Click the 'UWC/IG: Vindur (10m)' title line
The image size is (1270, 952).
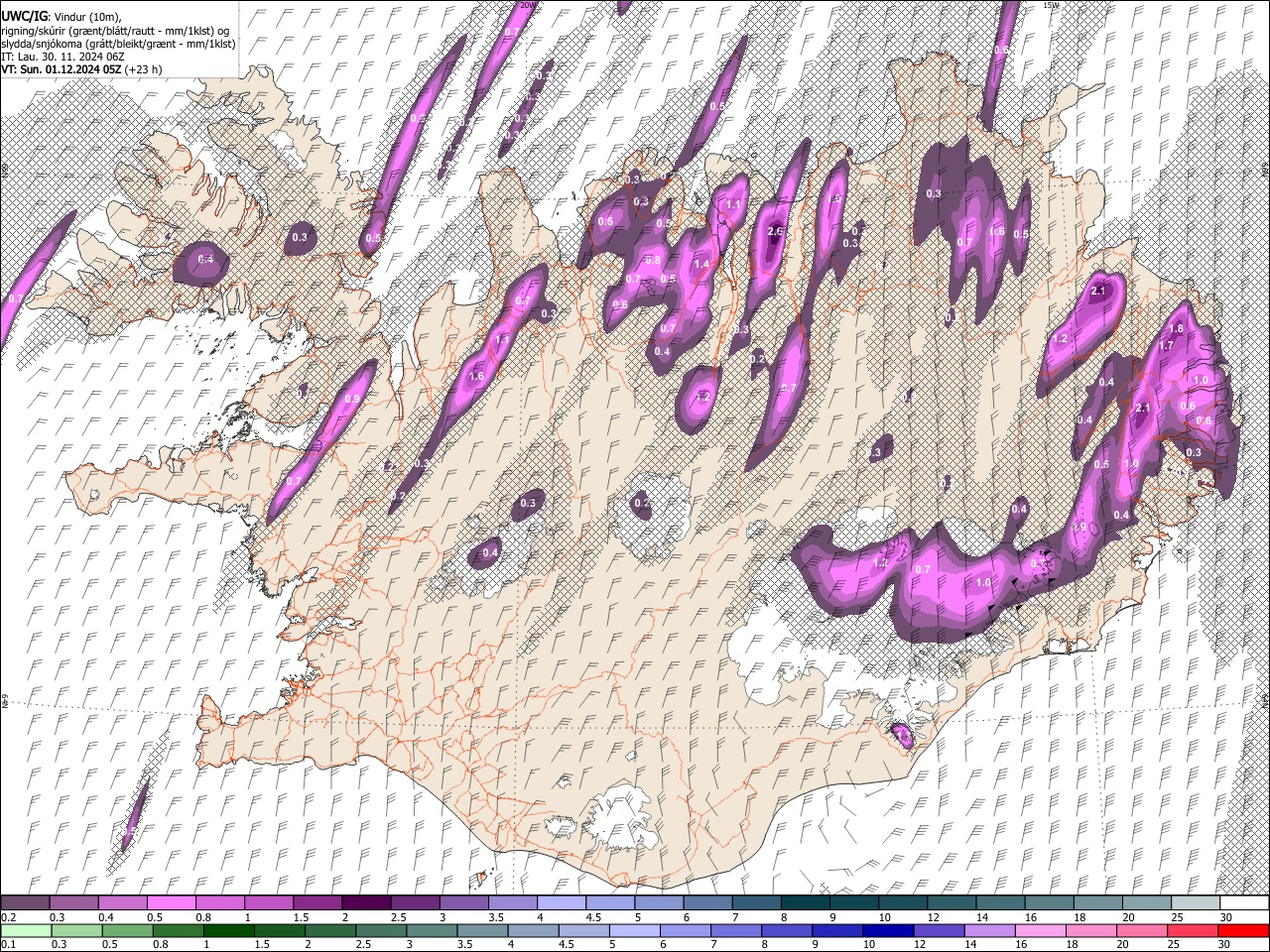[62, 17]
